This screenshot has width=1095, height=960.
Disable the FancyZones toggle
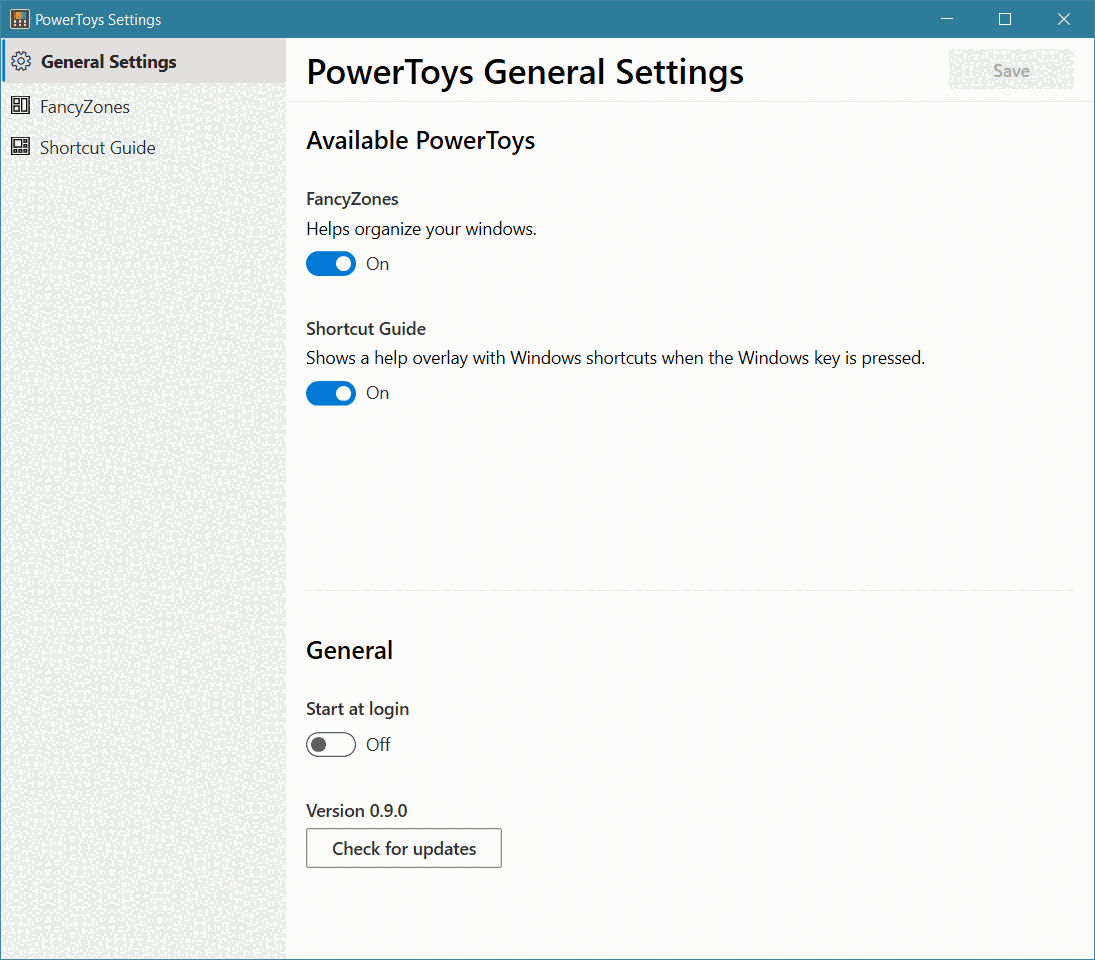tap(331, 263)
